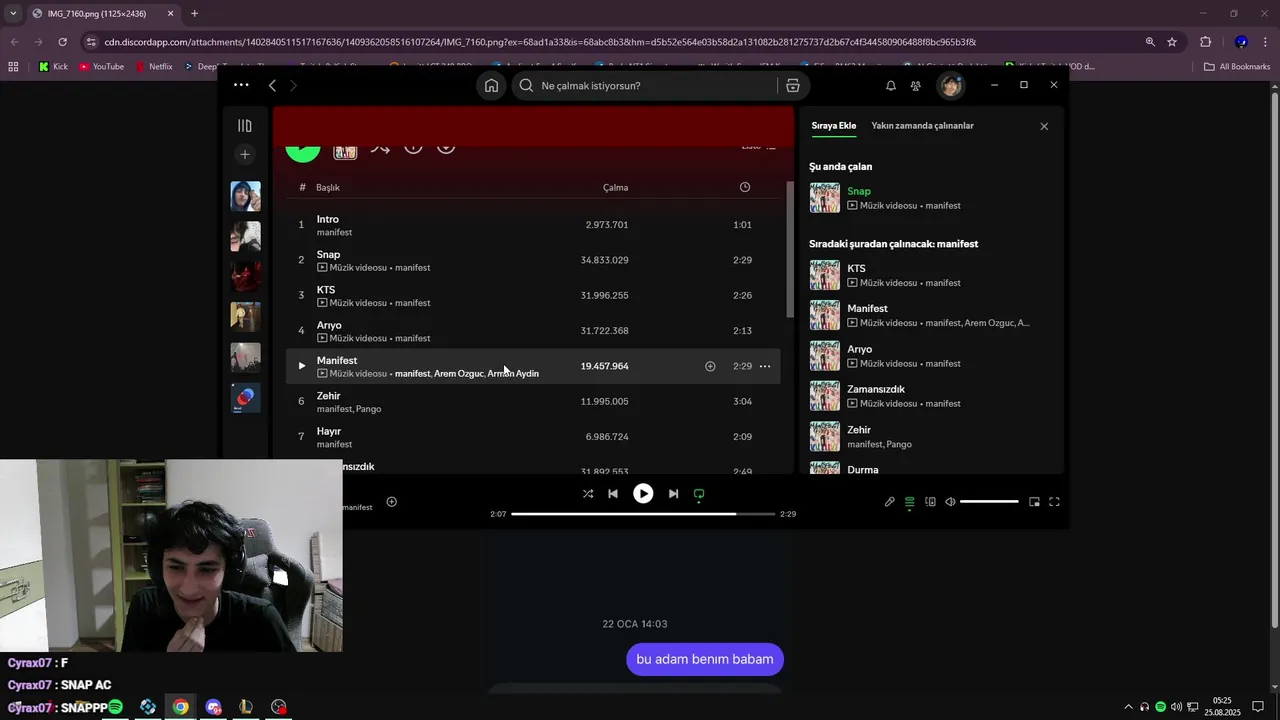Open Spotify notifications bell

tap(891, 86)
